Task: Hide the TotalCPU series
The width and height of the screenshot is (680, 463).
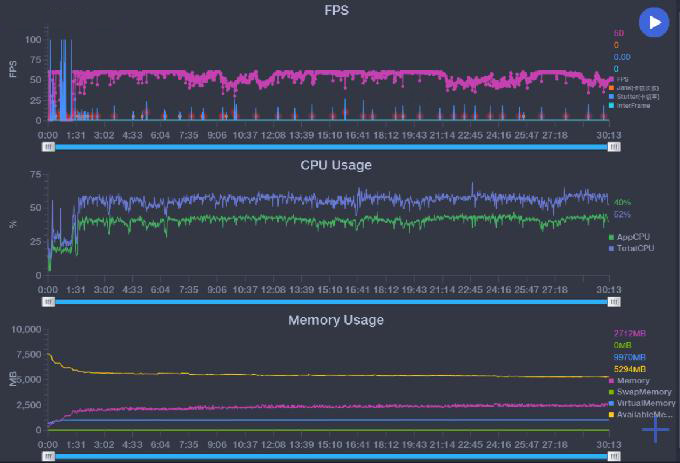Action: point(631,248)
